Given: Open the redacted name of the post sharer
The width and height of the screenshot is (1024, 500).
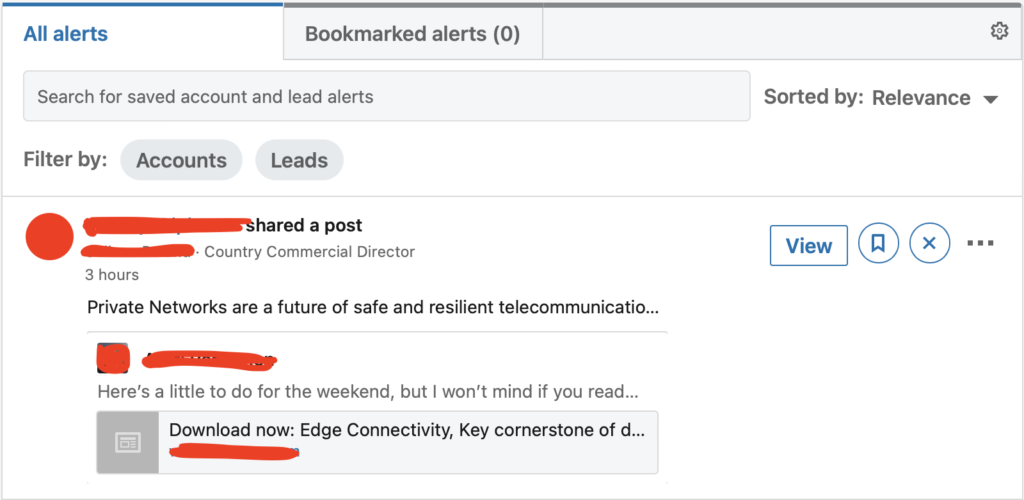Looking at the screenshot, I should pos(165,224).
